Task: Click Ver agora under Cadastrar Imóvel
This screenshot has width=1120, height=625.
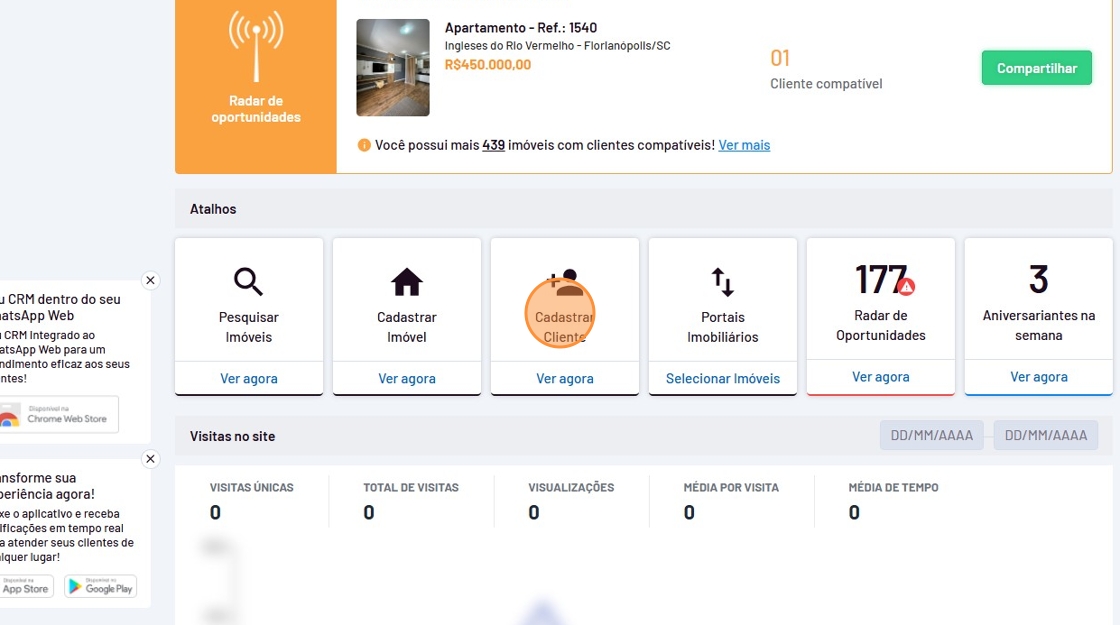Action: pos(407,379)
